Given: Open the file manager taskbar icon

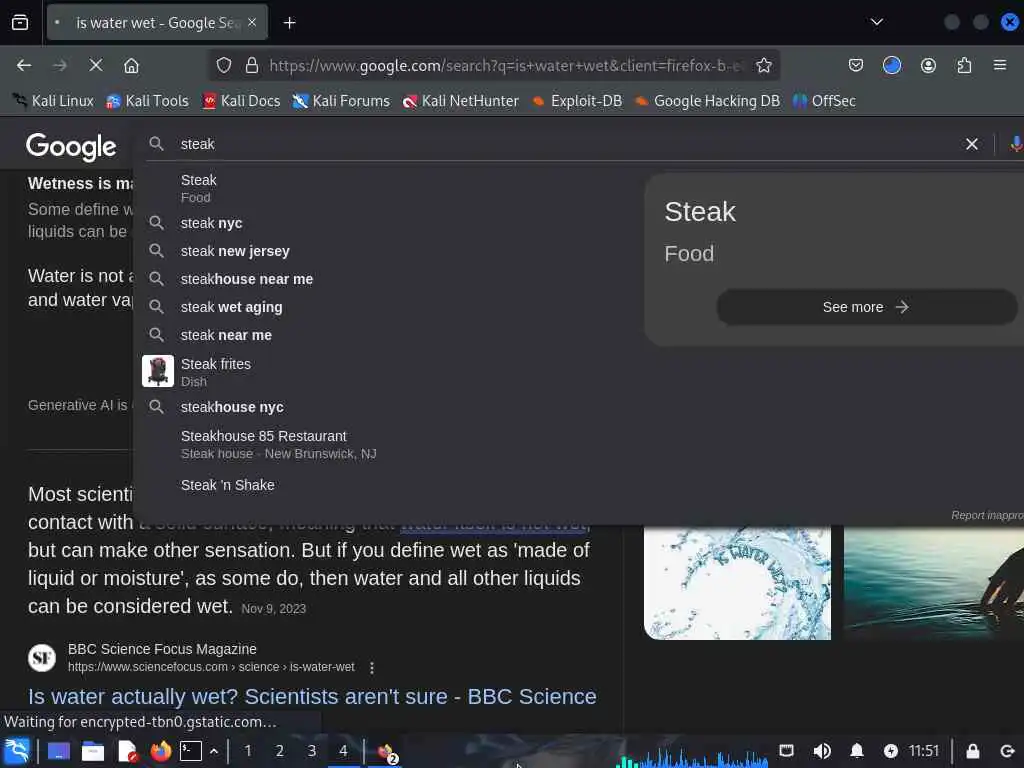Looking at the screenshot, I should click(92, 752).
